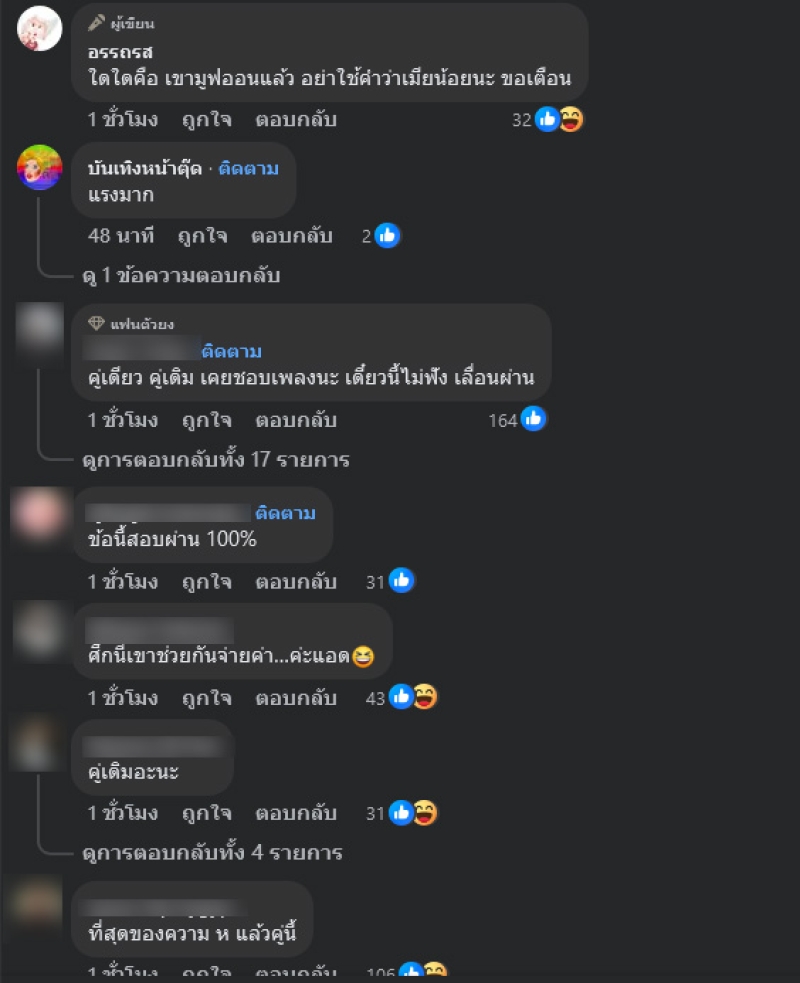This screenshot has height=983, width=800.
Task: Click the 48 นาที timestamp
Action: 121,236
